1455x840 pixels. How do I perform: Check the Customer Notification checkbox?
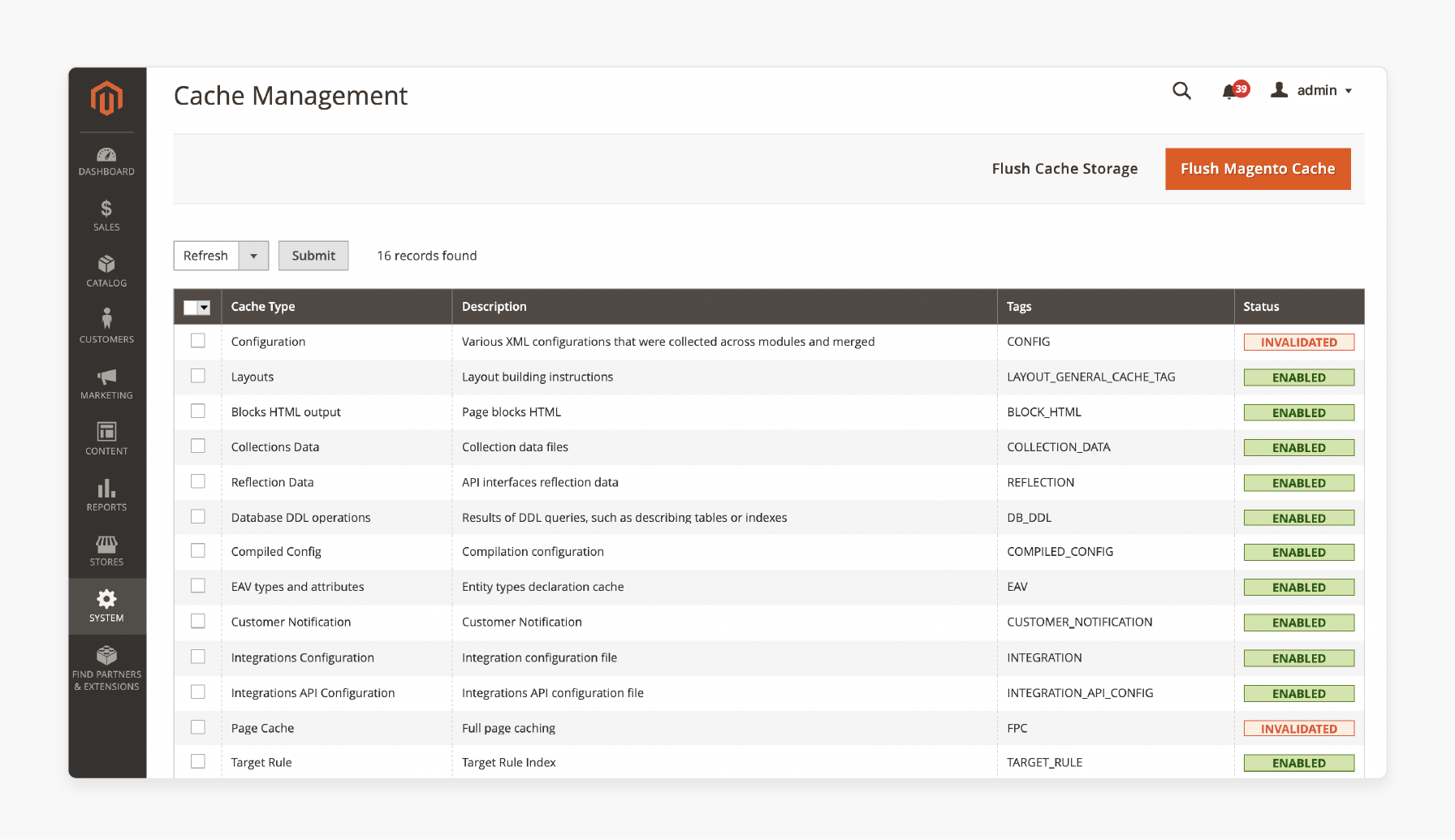[198, 621]
